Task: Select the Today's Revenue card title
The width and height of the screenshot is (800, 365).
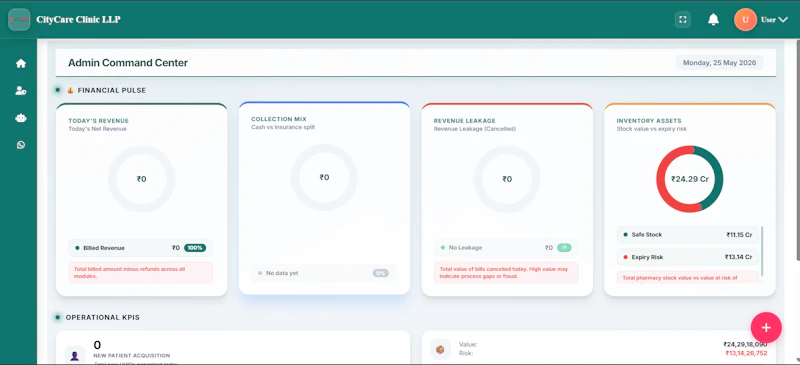Action: (98, 121)
